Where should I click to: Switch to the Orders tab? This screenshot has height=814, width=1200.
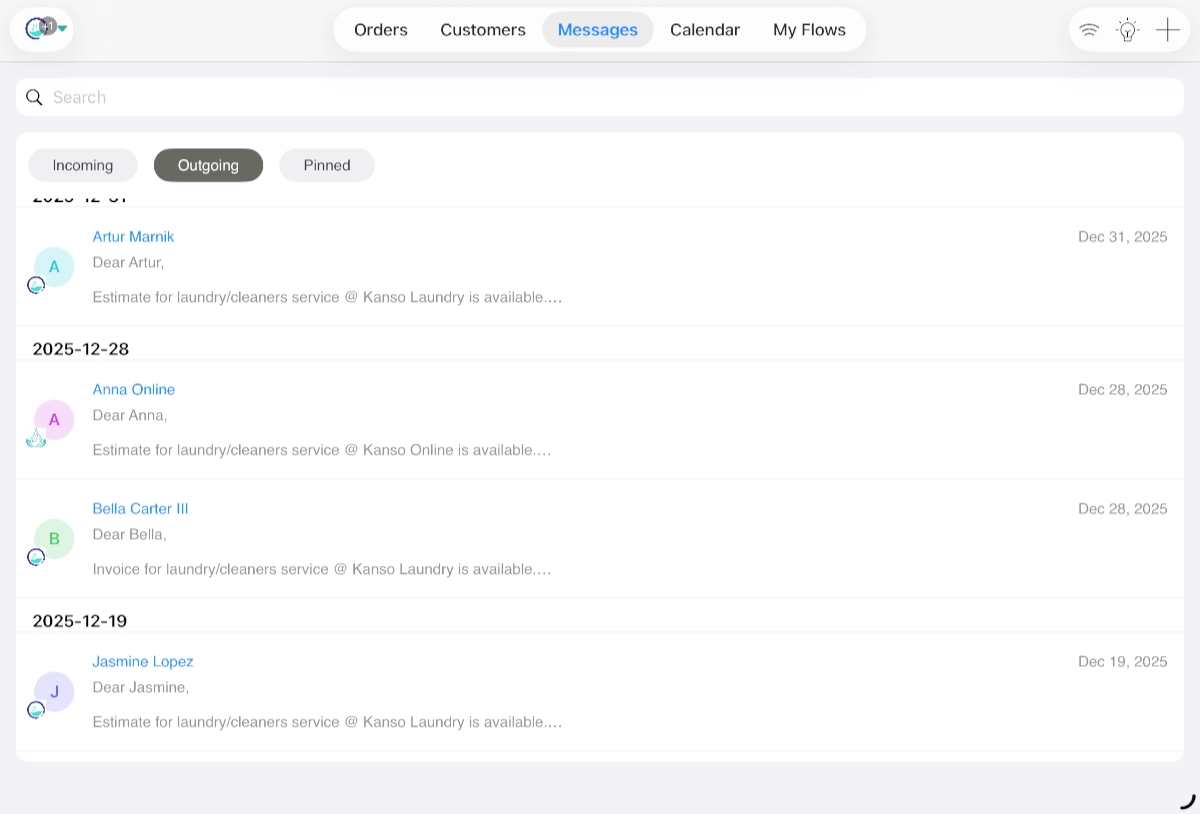tap(380, 30)
